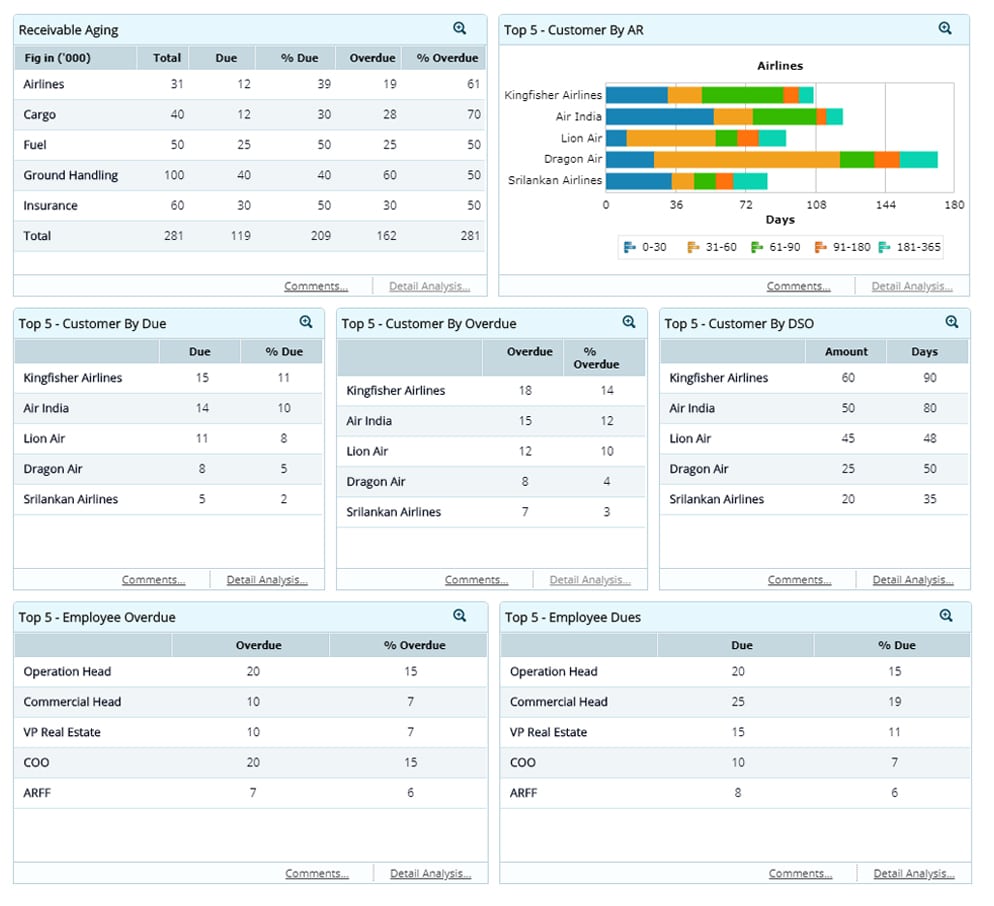Open Detail Analysis under Customer By AR chart
The height and width of the screenshot is (906, 994).
tap(912, 287)
